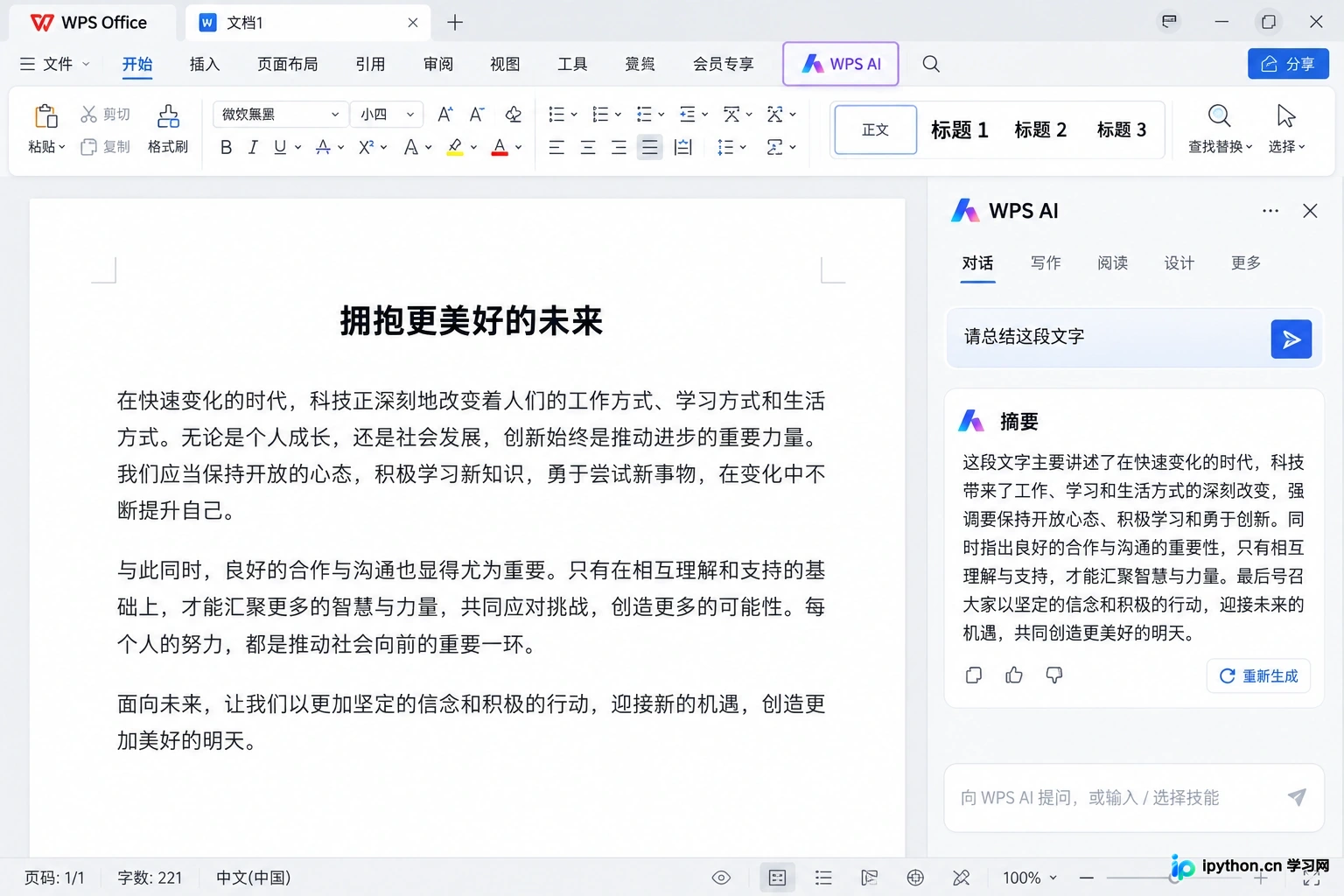Expand the bullet list style dropdown arrow
The width and height of the screenshot is (1344, 896).
pos(574,115)
